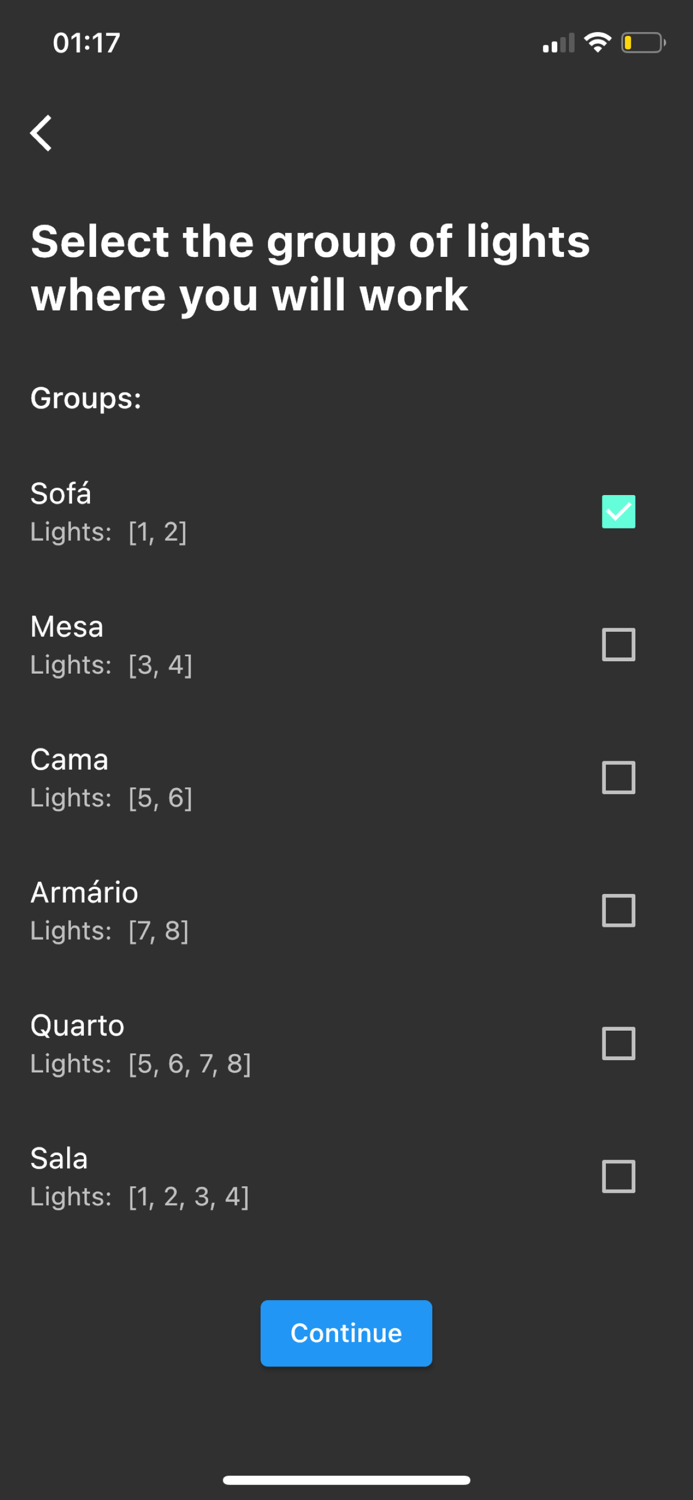The height and width of the screenshot is (1500, 693).
Task: Click the Cama group name
Action: coord(69,759)
